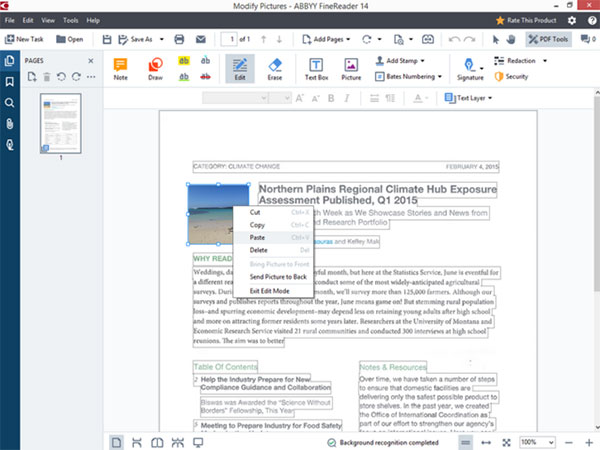
Task: Open the Signature tool
Action: [469, 67]
